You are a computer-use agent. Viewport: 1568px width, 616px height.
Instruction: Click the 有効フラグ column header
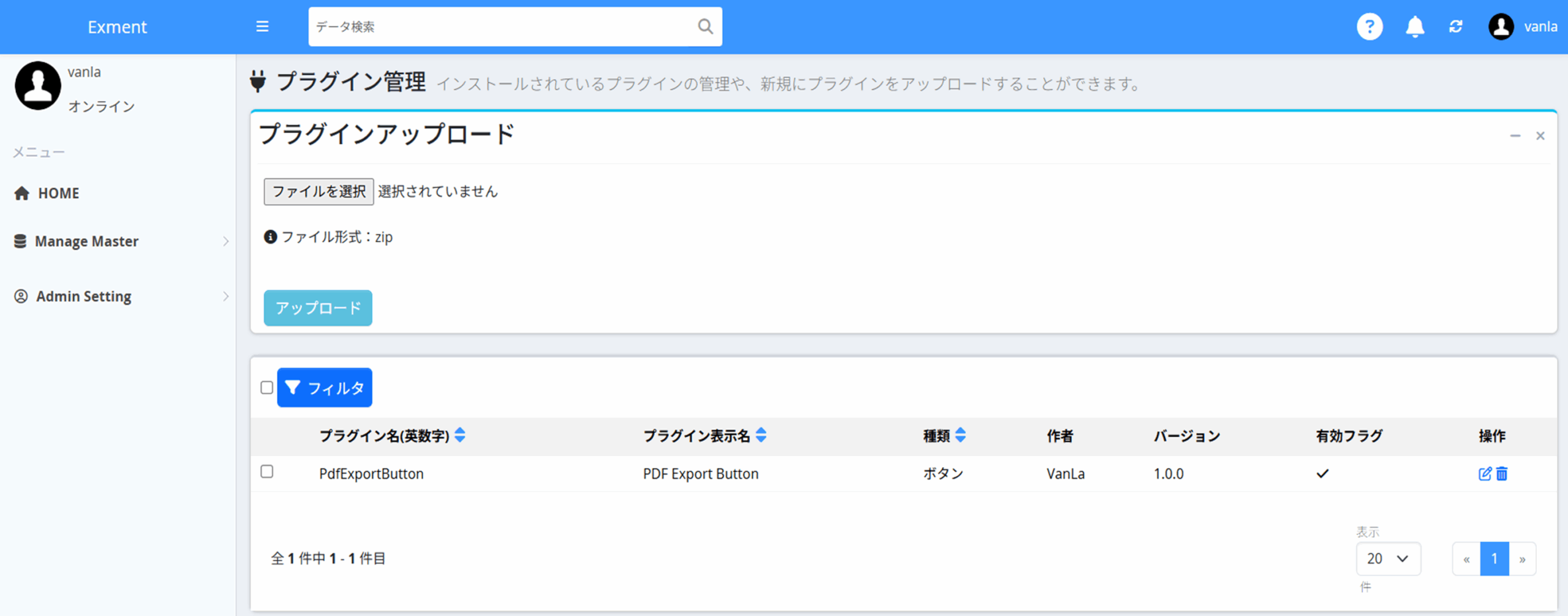(1349, 436)
